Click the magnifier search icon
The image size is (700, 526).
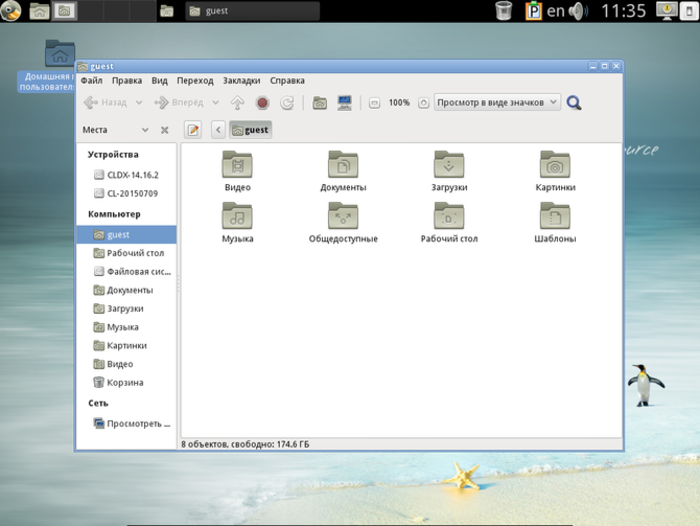pos(574,102)
